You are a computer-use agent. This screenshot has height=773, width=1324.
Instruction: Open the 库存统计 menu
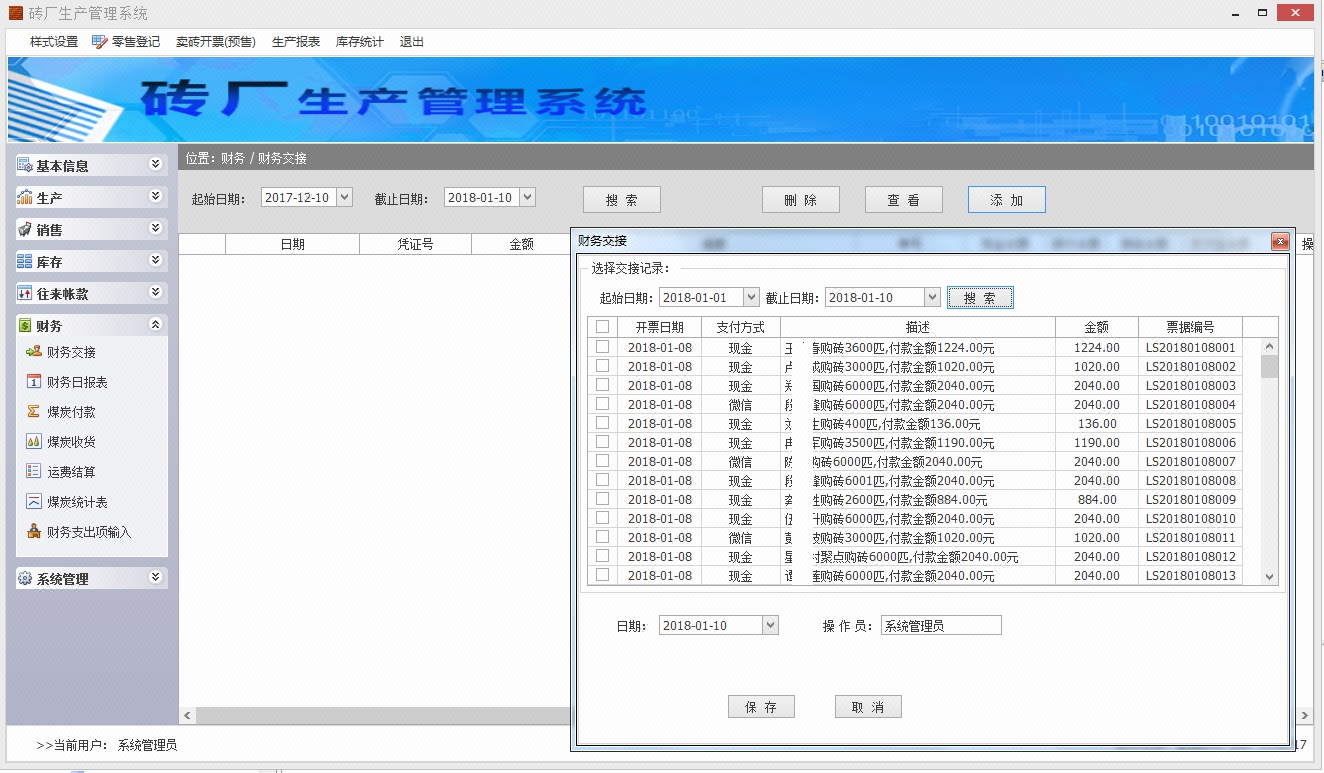pyautogui.click(x=359, y=42)
